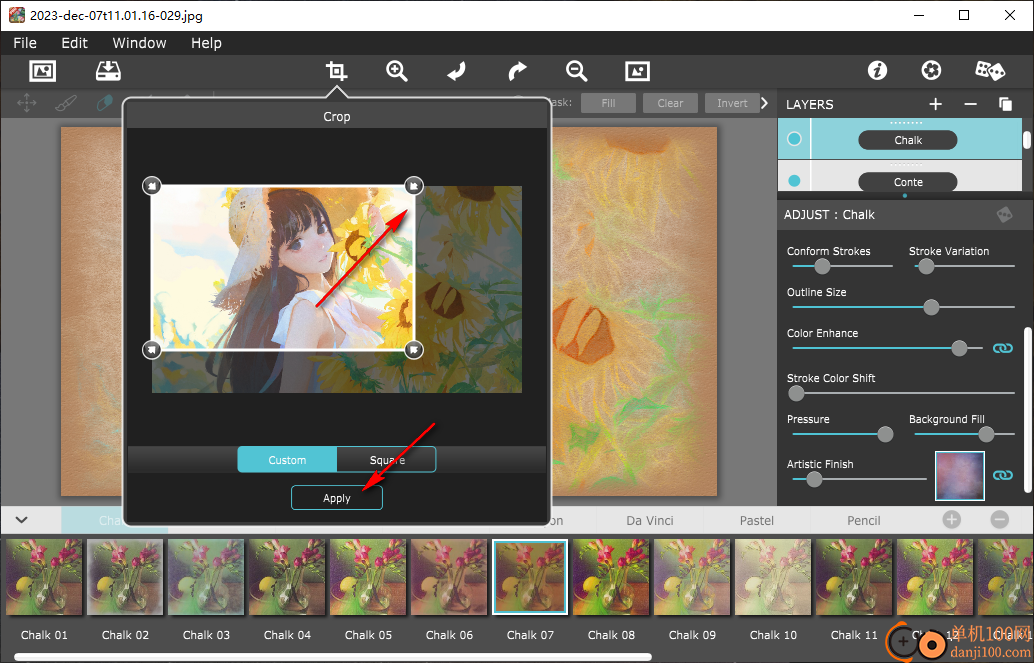Open image file icon in toolbar

(42, 71)
